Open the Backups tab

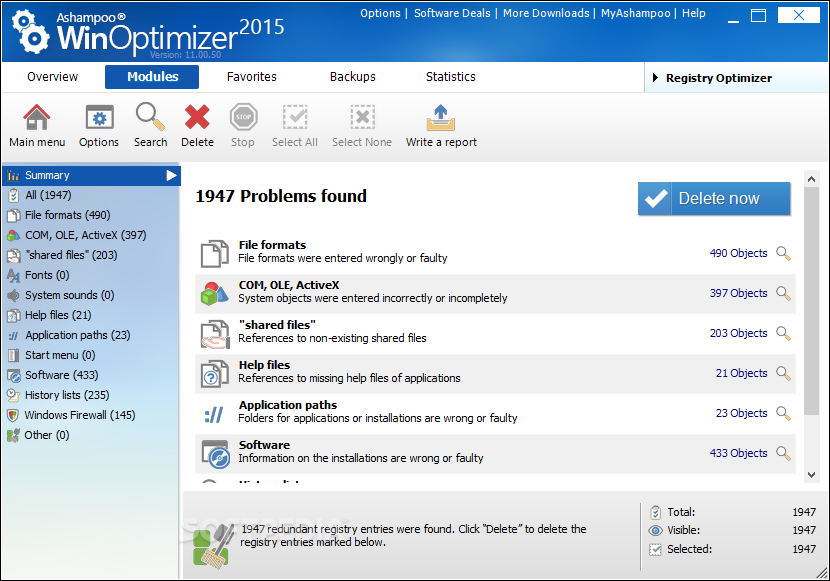click(x=353, y=77)
